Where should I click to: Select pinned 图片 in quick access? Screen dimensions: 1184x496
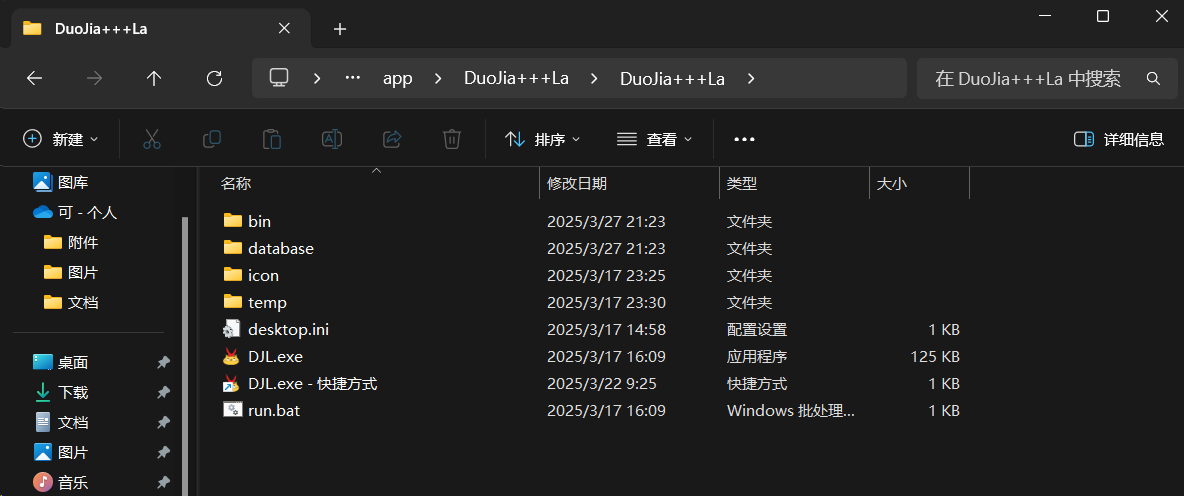[x=72, y=453]
